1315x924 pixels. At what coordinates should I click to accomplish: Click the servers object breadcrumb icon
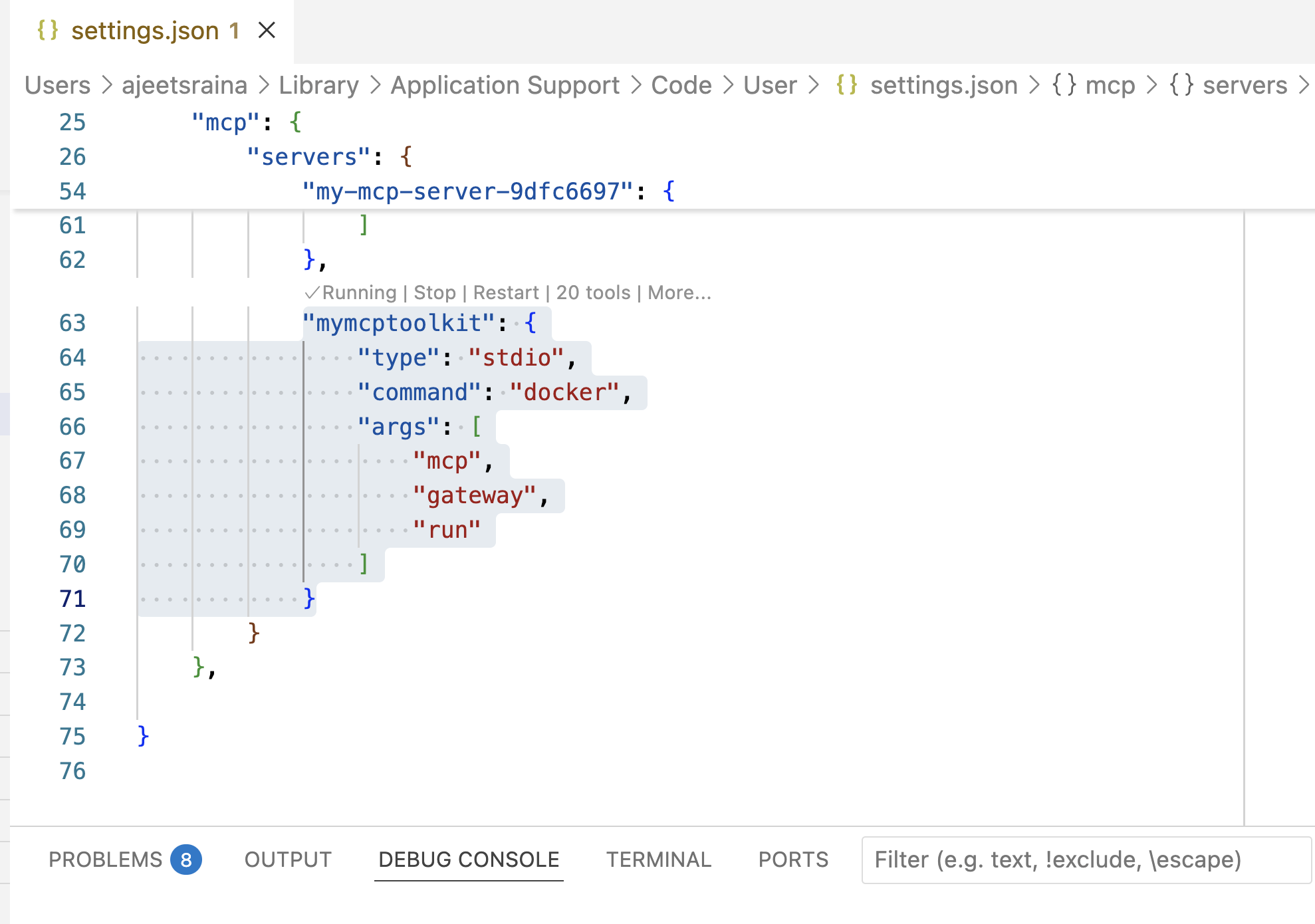[1181, 85]
